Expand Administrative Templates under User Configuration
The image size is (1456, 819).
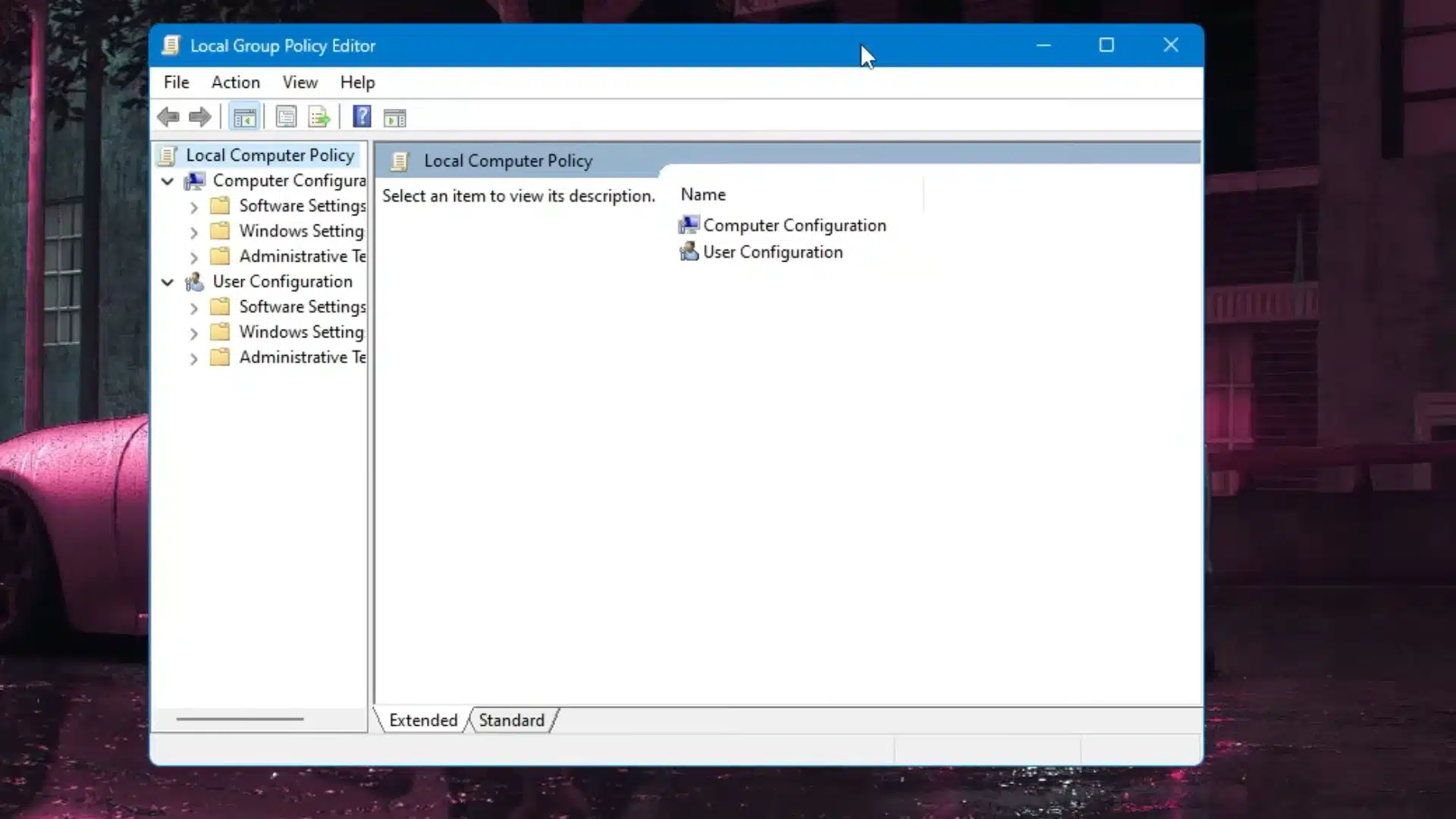click(194, 359)
